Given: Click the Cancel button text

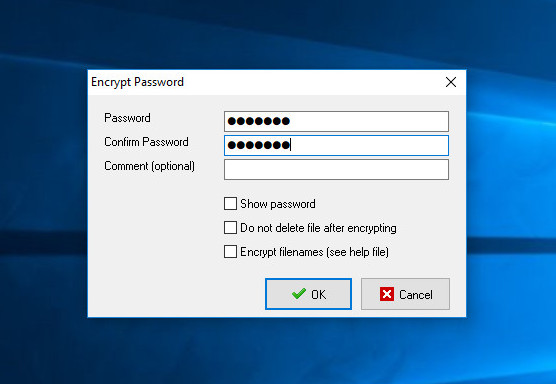Looking at the screenshot, I should [x=416, y=295].
